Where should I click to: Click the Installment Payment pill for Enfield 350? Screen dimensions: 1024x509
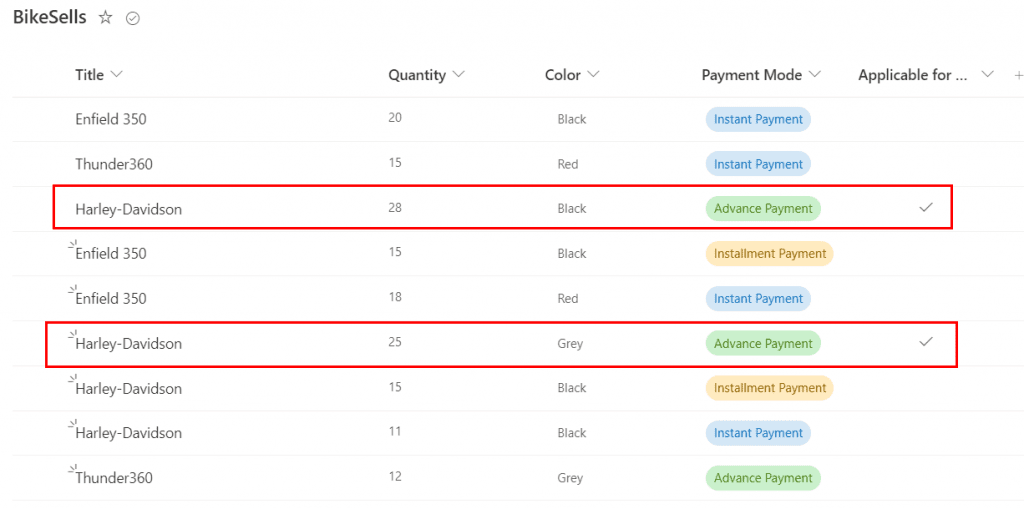tap(769, 254)
